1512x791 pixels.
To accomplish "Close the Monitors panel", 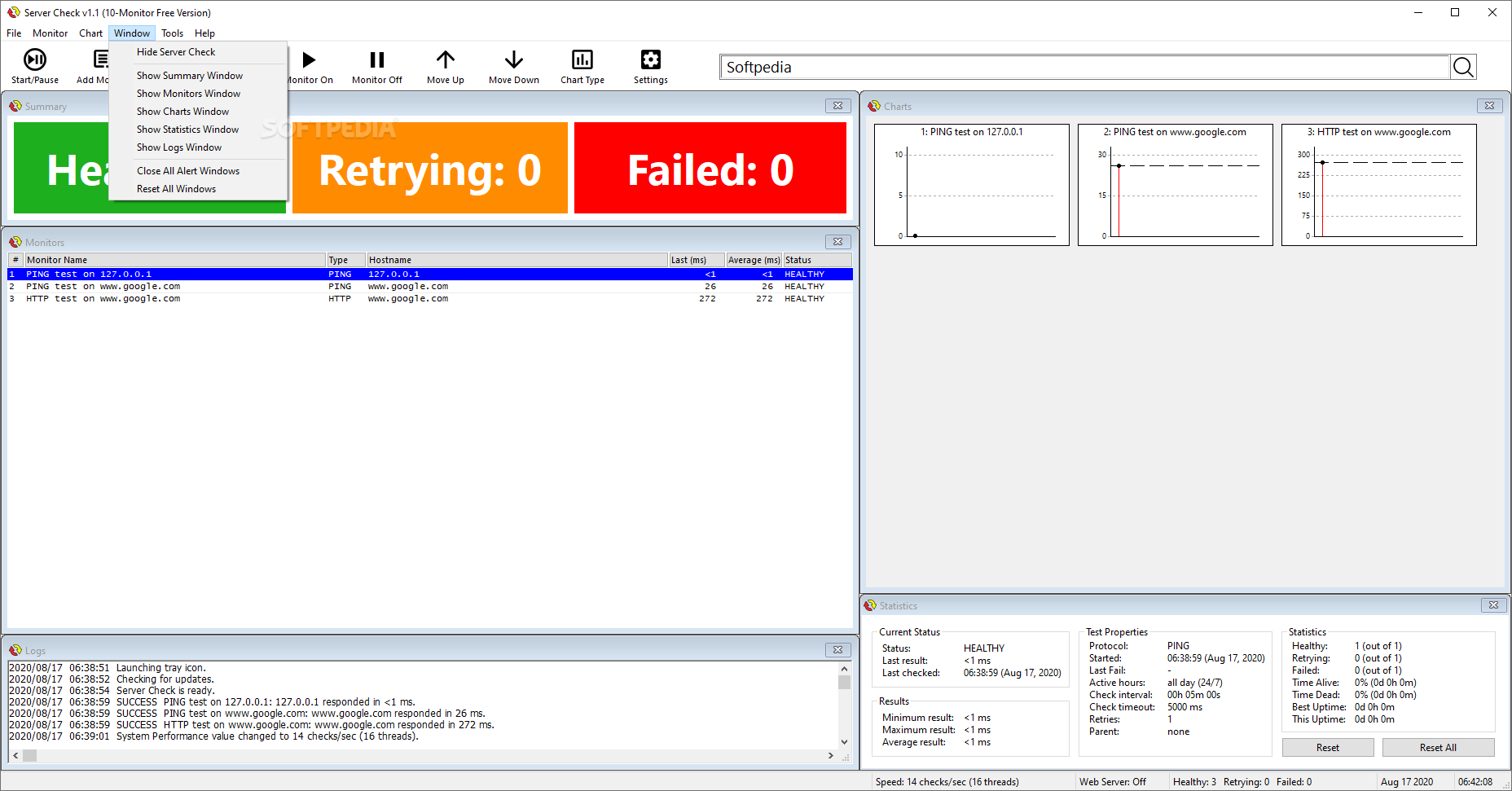I will pyautogui.click(x=837, y=242).
